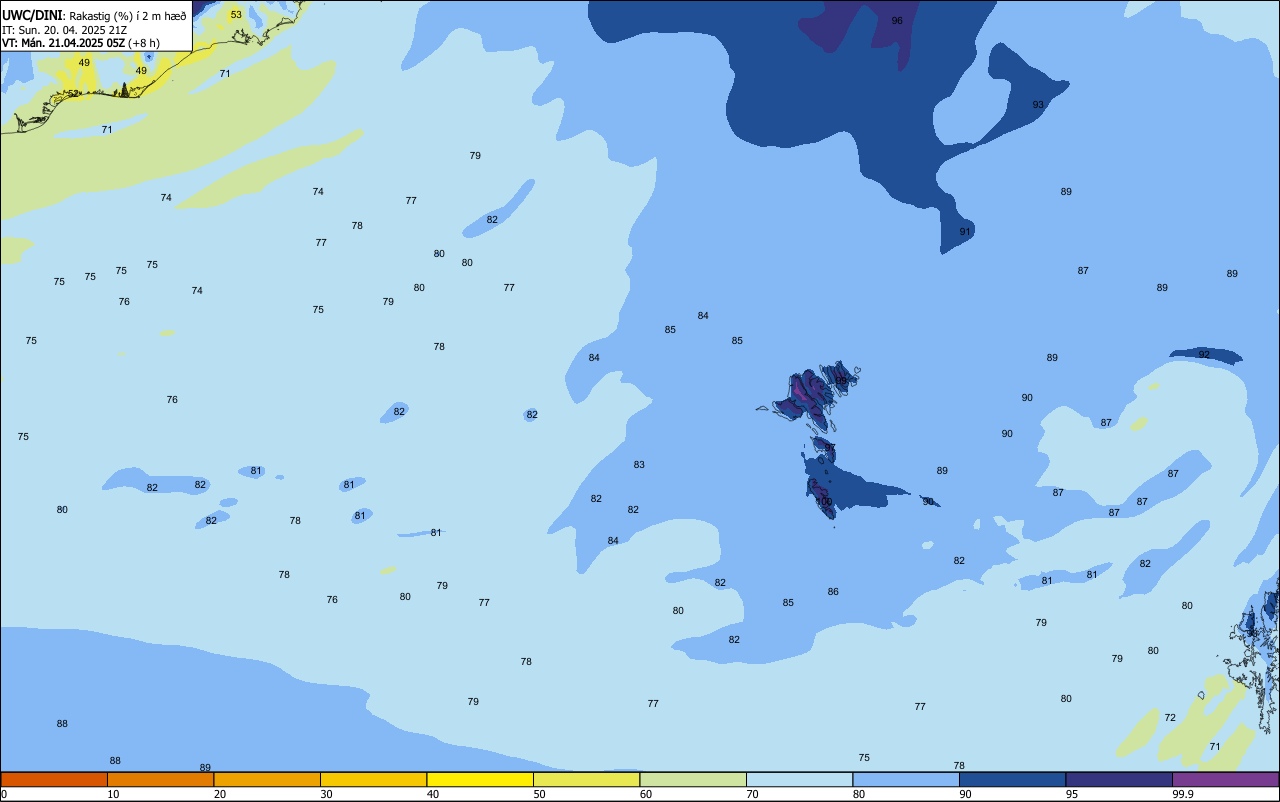Viewport: 1280px width, 802px height.
Task: Click the legend tick label '60'
Action: click(x=646, y=794)
